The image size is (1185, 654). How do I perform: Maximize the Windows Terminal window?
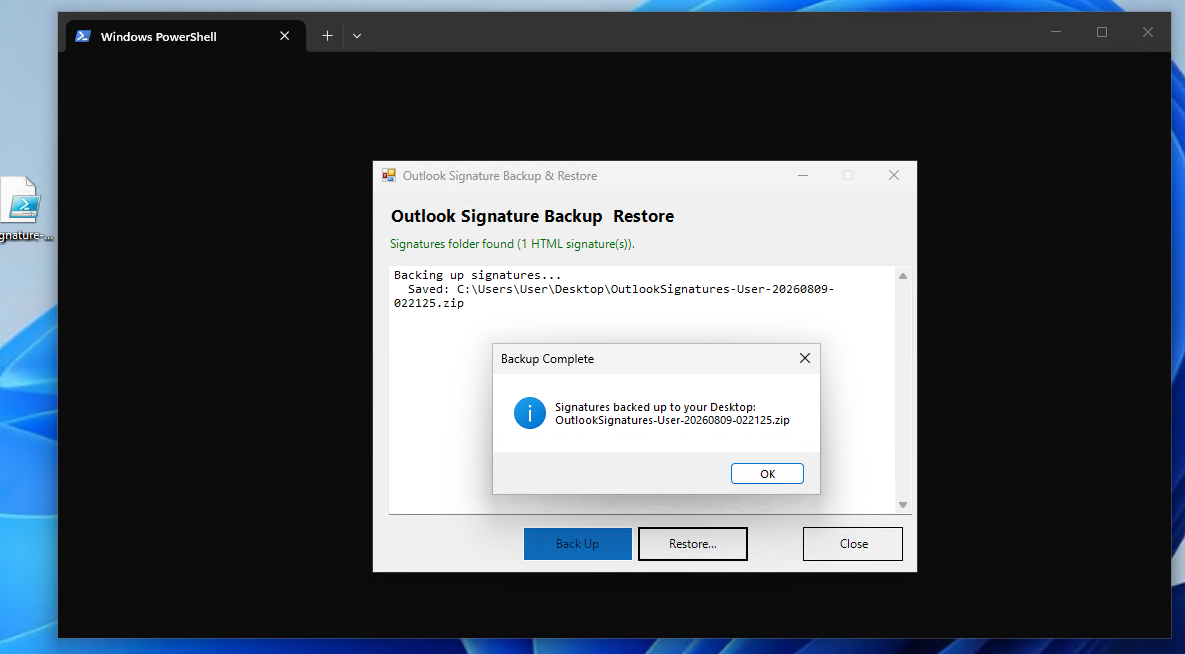pyautogui.click(x=1102, y=32)
